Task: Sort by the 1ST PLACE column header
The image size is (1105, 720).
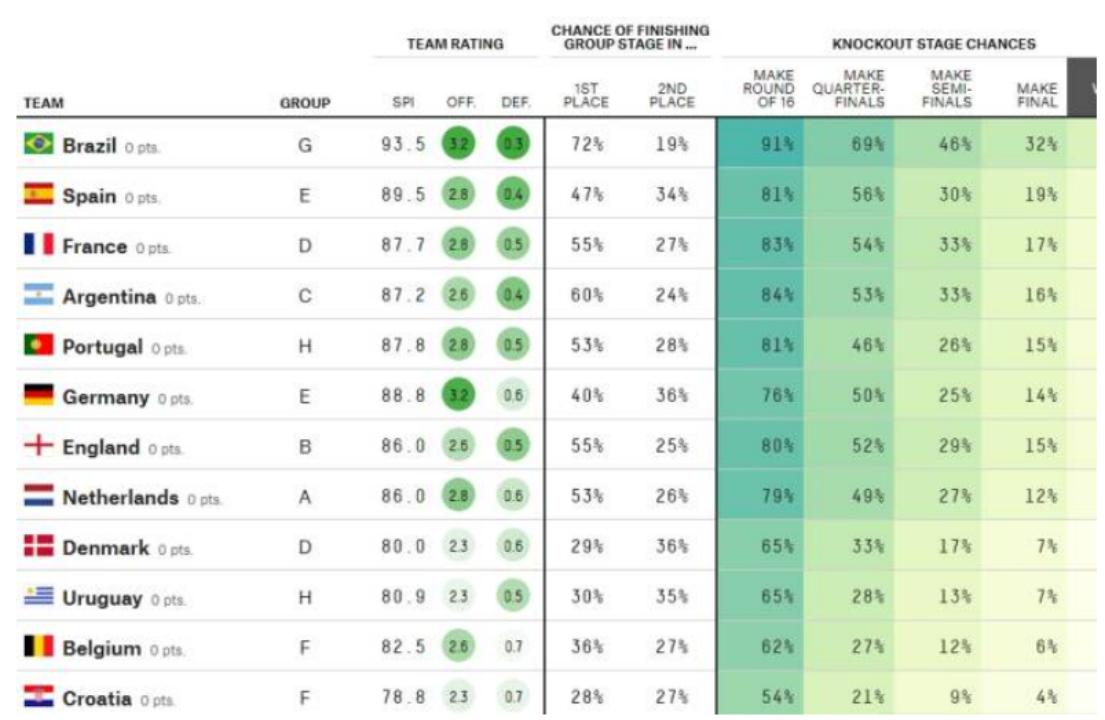Action: [585, 95]
